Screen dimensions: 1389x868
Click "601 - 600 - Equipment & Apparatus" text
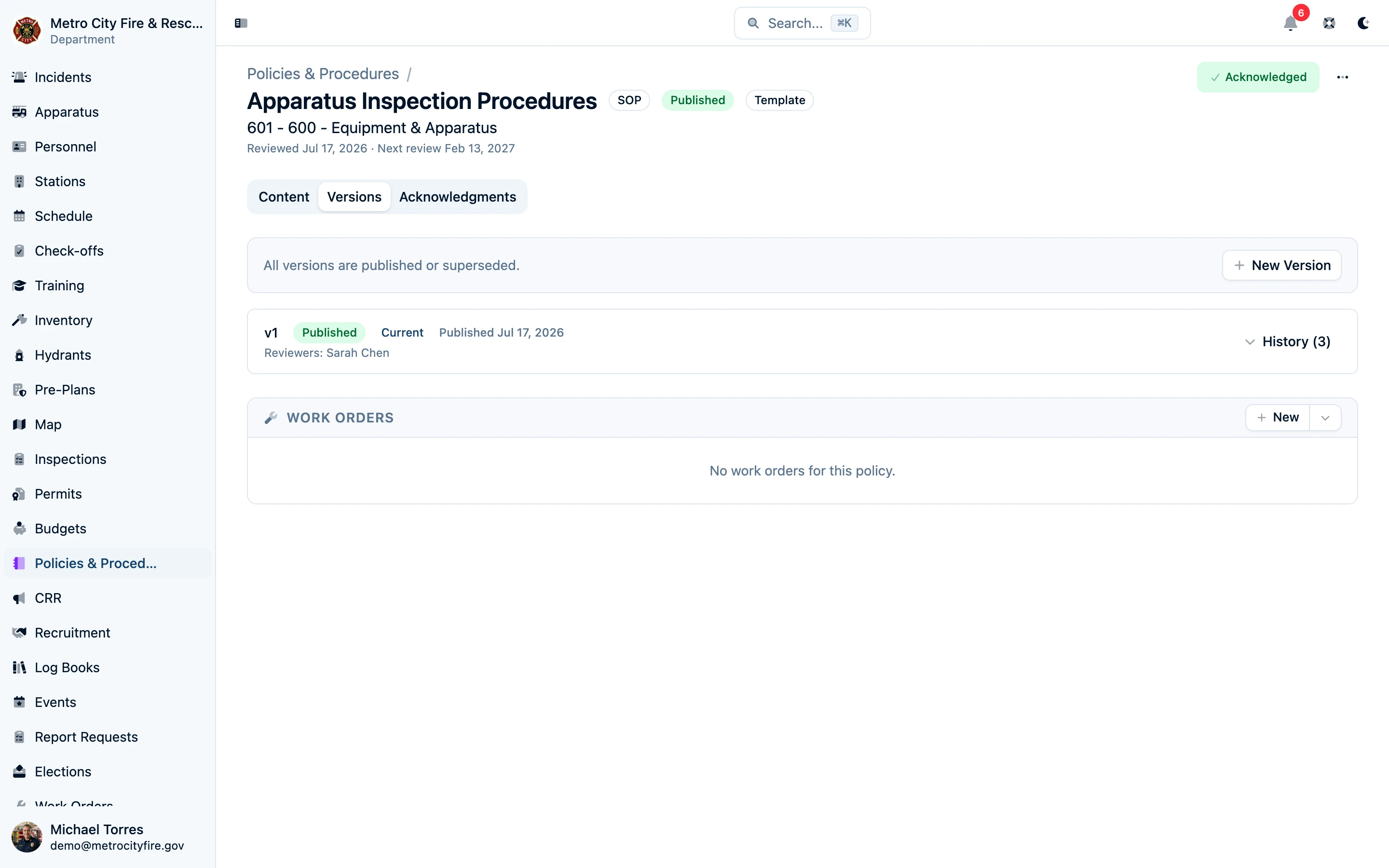coord(372,127)
